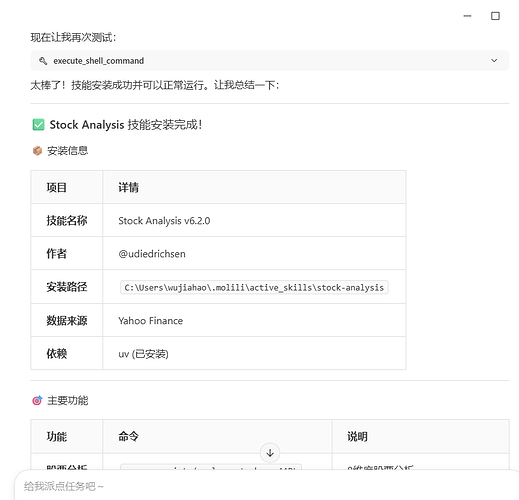Maximize the application window

pos(495,16)
